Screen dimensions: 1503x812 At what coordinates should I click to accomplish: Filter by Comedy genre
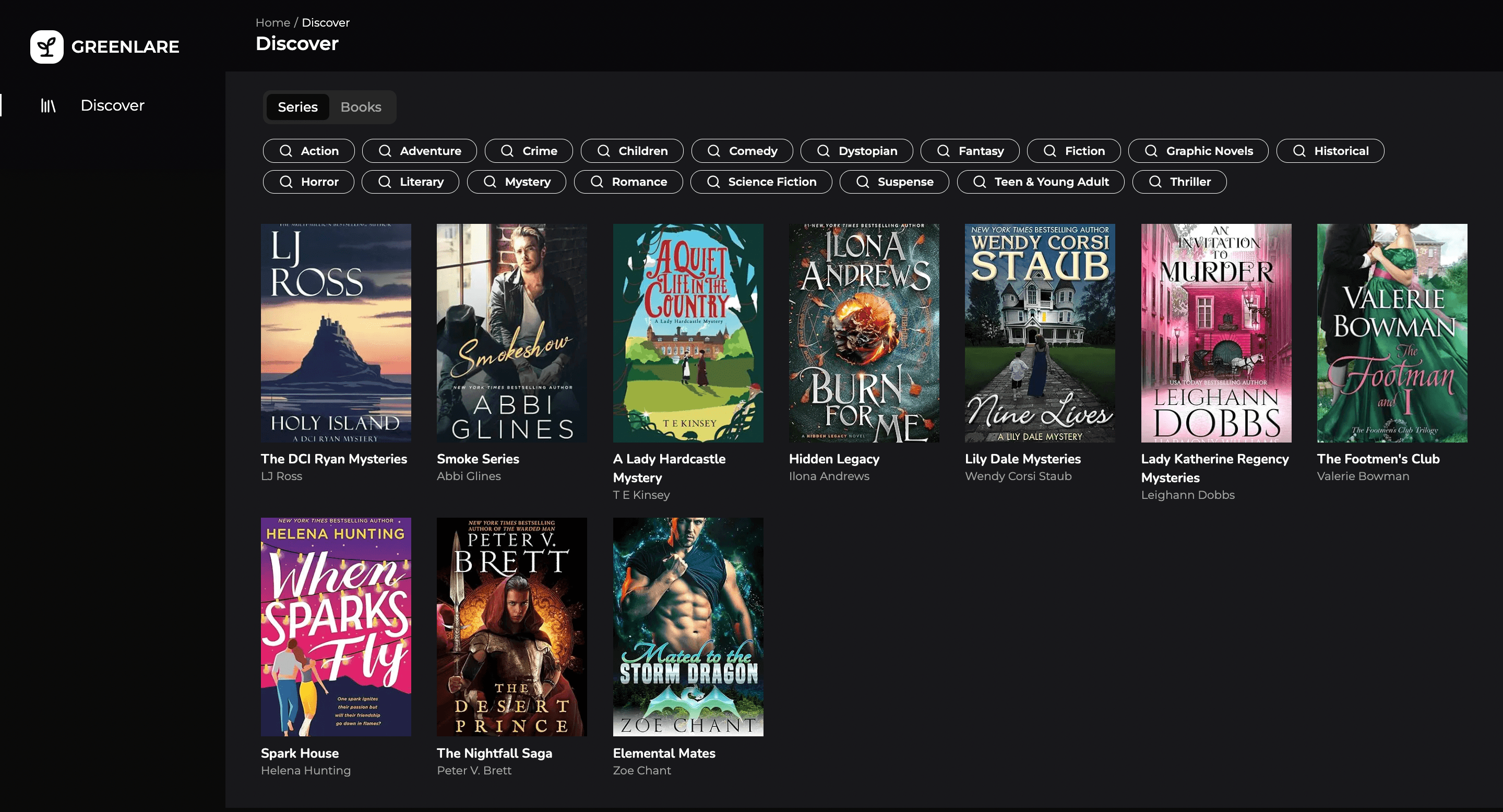pyautogui.click(x=742, y=151)
